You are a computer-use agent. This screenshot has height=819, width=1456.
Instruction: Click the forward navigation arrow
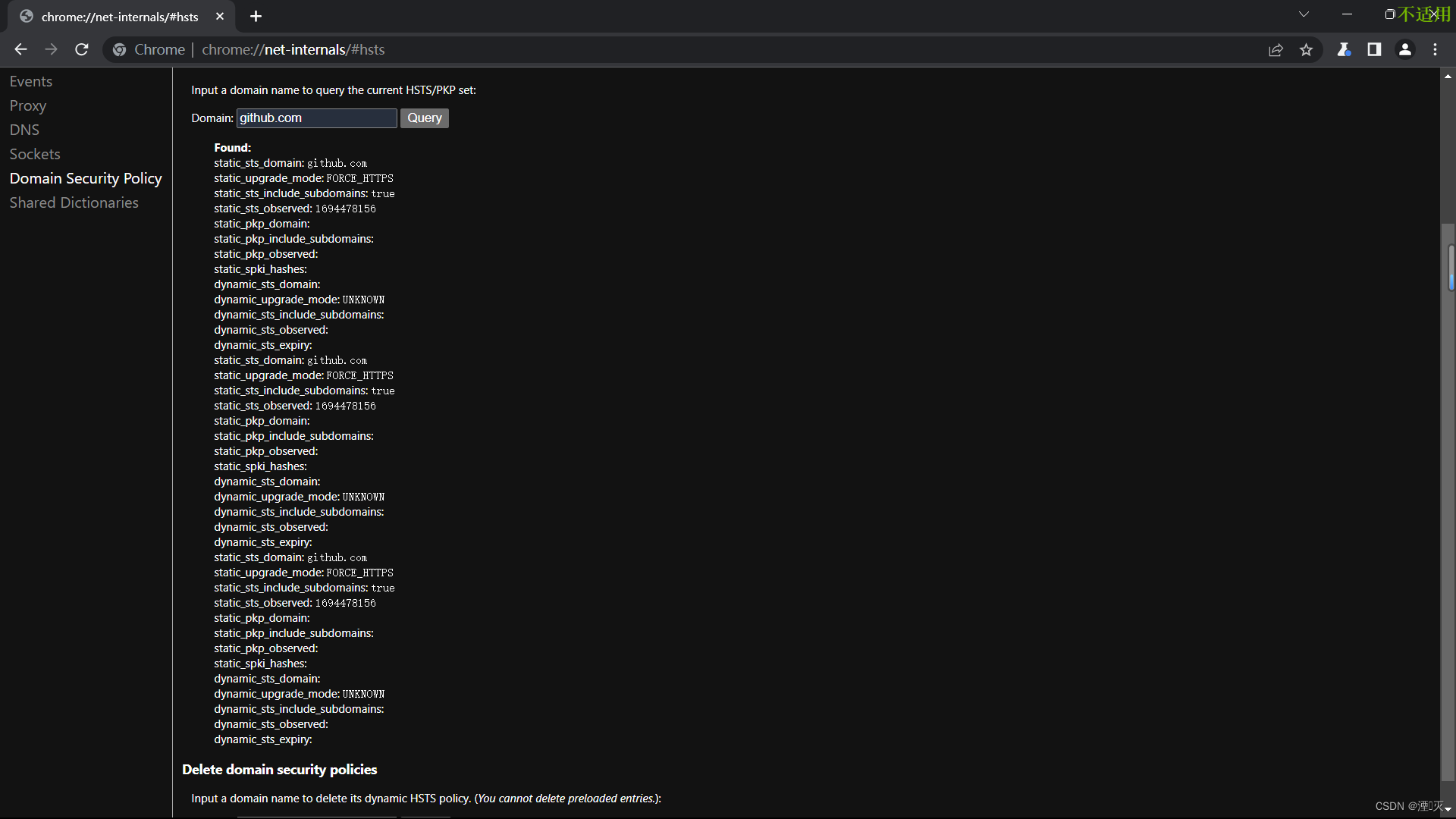[x=51, y=49]
